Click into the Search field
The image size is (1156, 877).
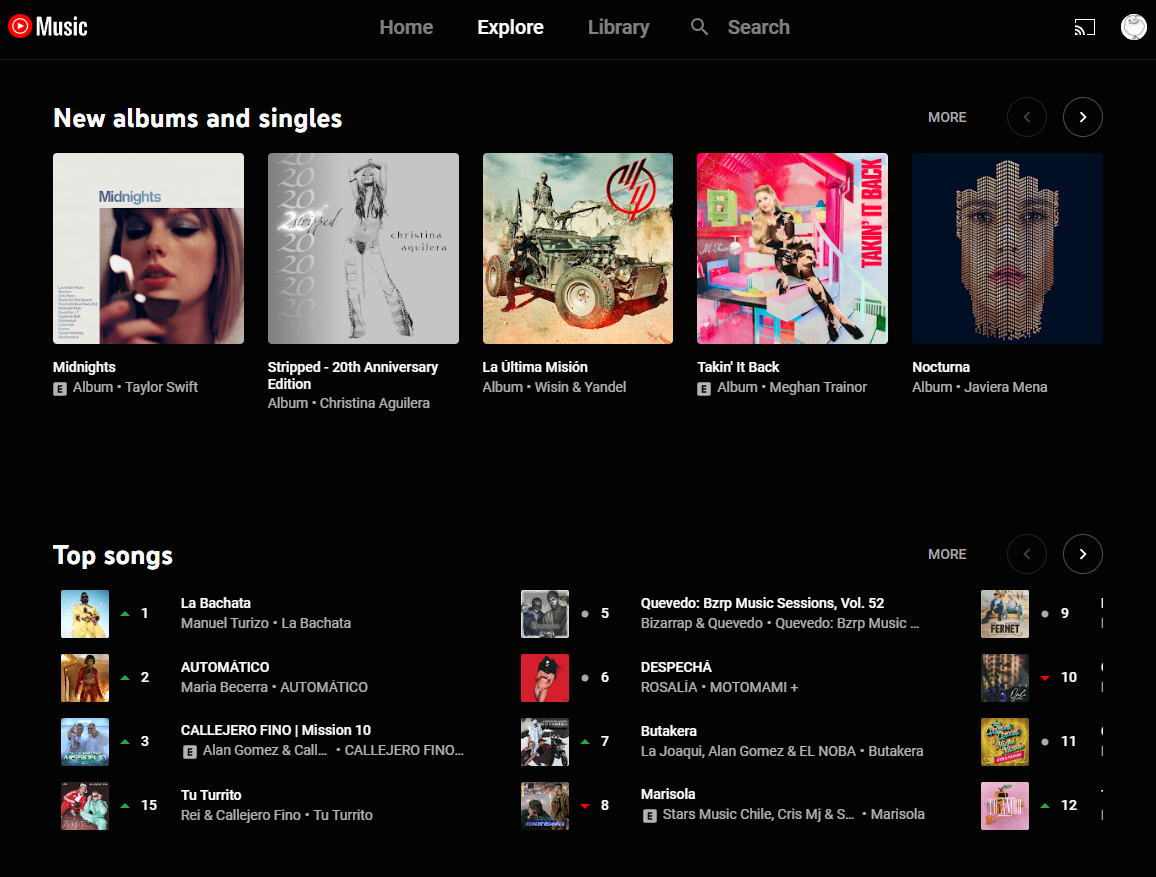759,27
